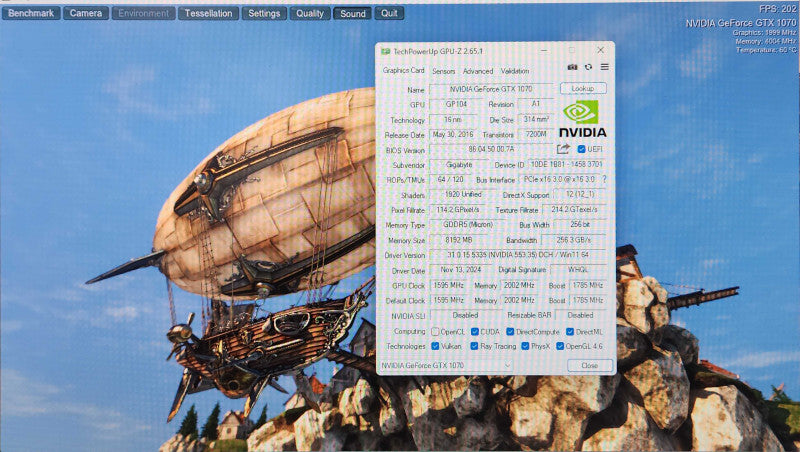Screen dimensions: 800x452
Task: Click the Name field NVIDIA GeForce GTX 1070
Action: coord(491,89)
